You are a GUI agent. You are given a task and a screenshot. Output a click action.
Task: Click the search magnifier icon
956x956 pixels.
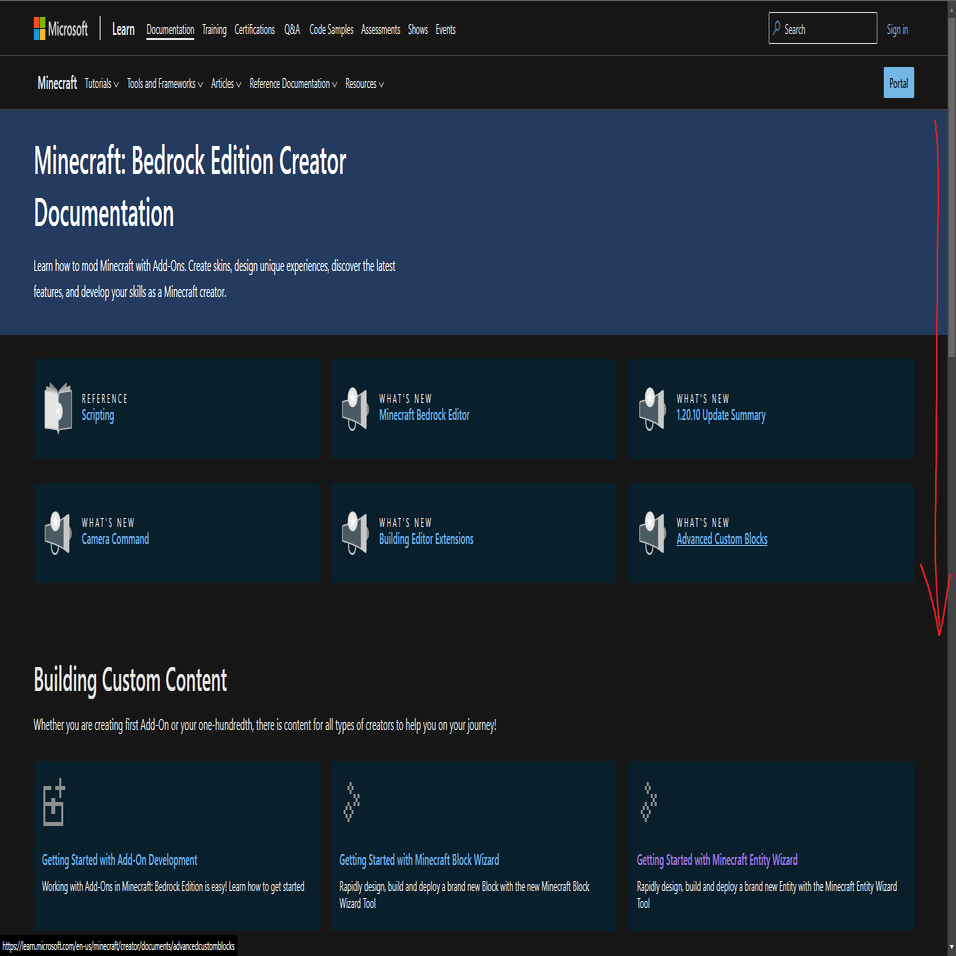[x=776, y=28]
